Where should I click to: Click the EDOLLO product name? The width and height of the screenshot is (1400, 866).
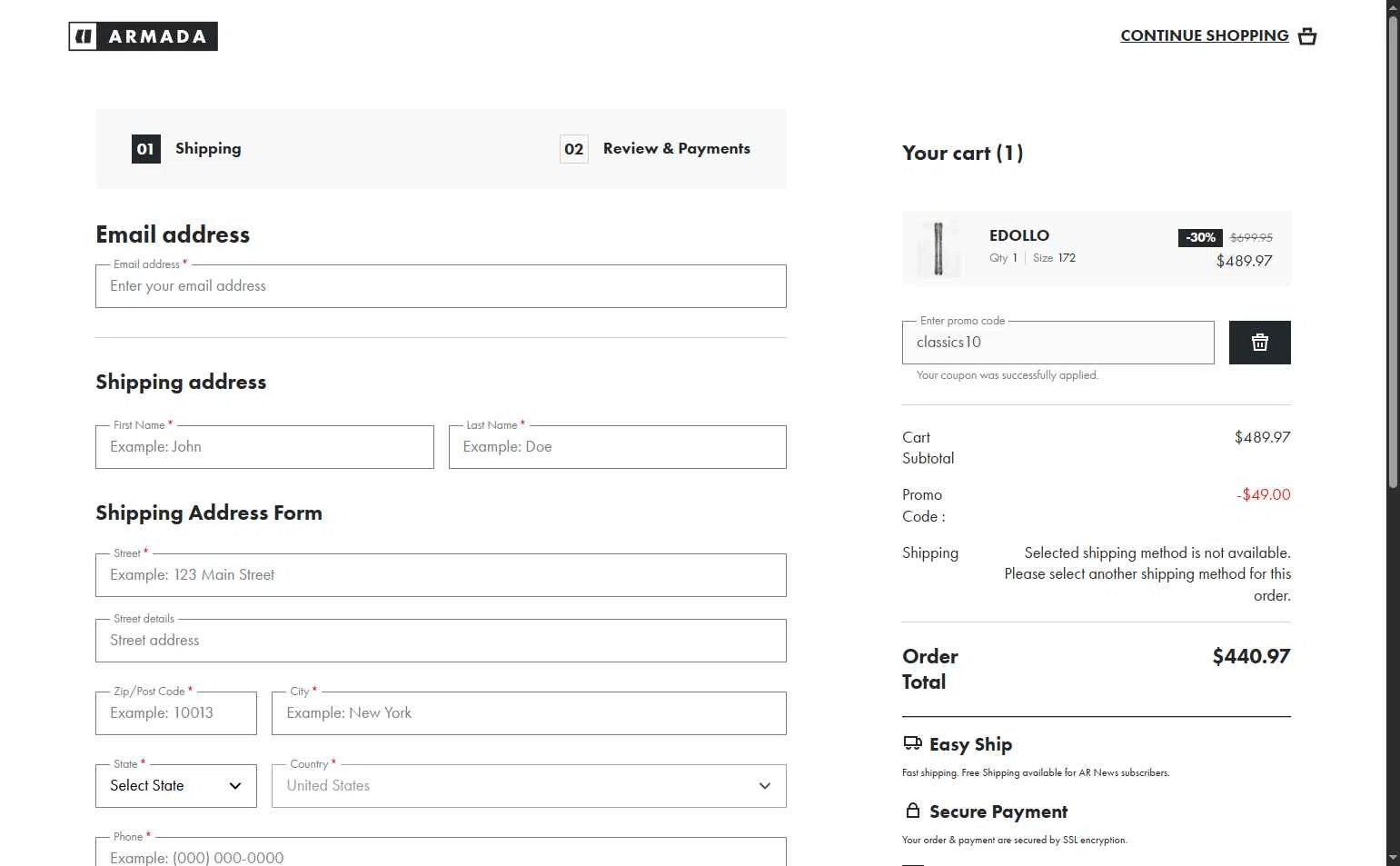1019,235
